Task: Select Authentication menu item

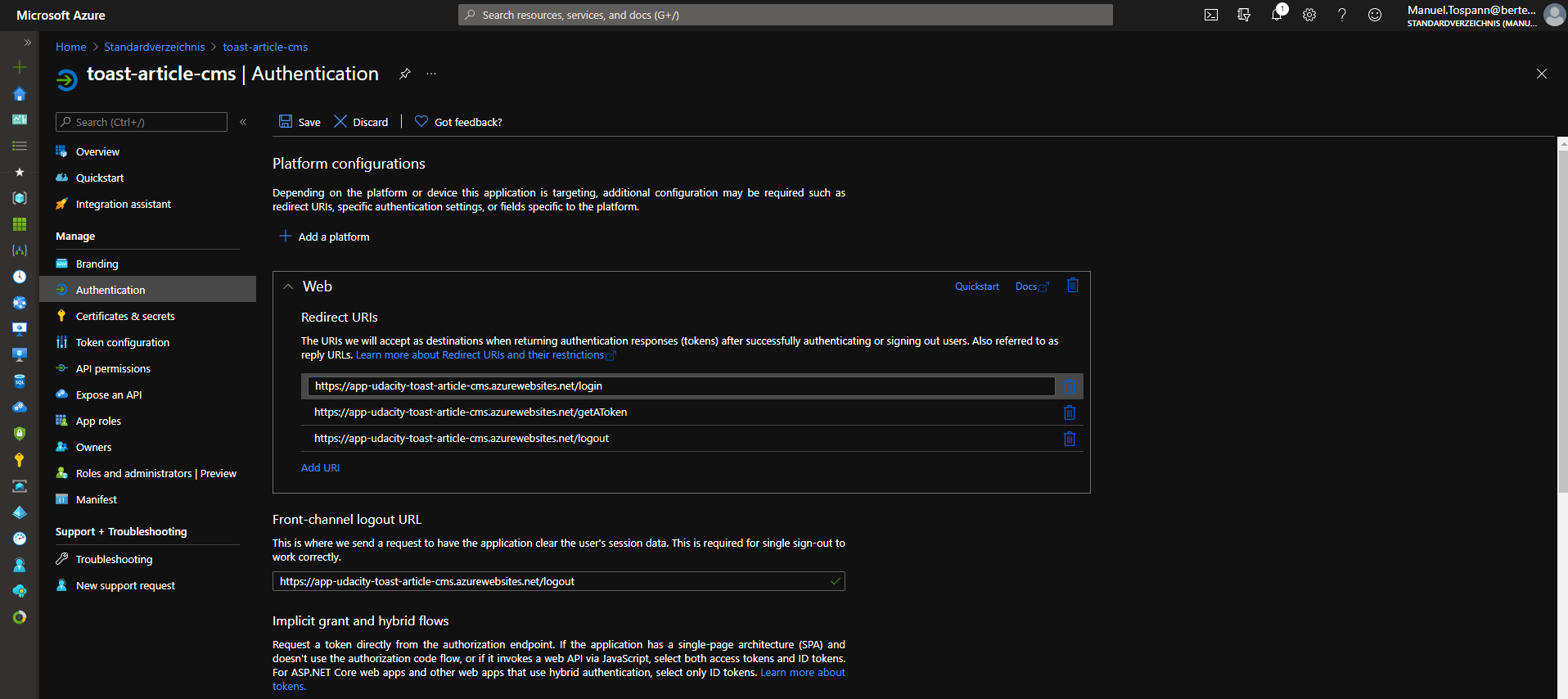Action: 147,290
